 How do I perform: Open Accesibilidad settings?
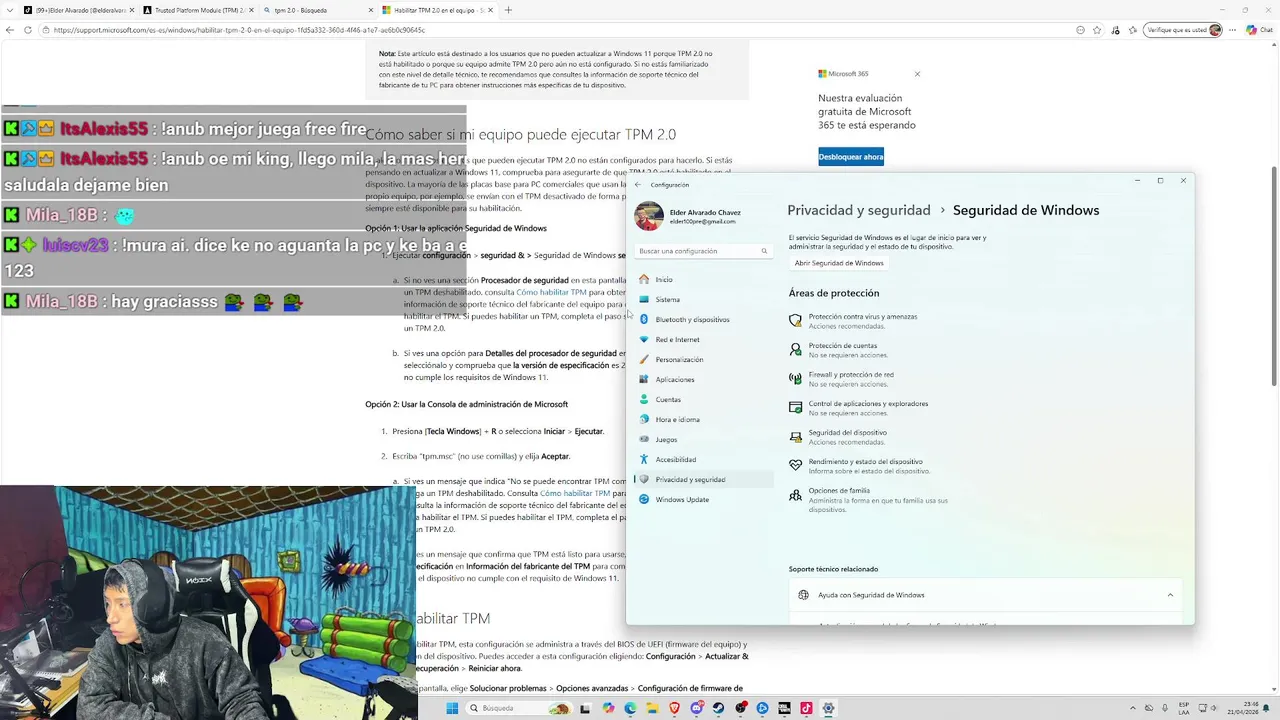click(x=703, y=459)
